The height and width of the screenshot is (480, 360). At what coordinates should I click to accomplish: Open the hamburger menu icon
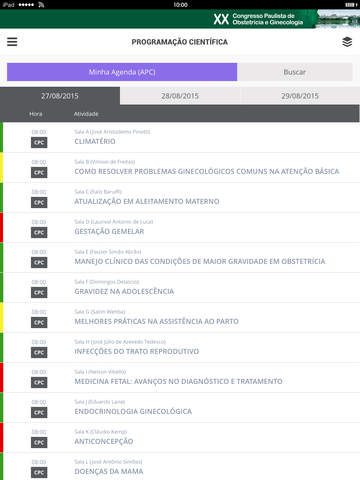point(12,42)
